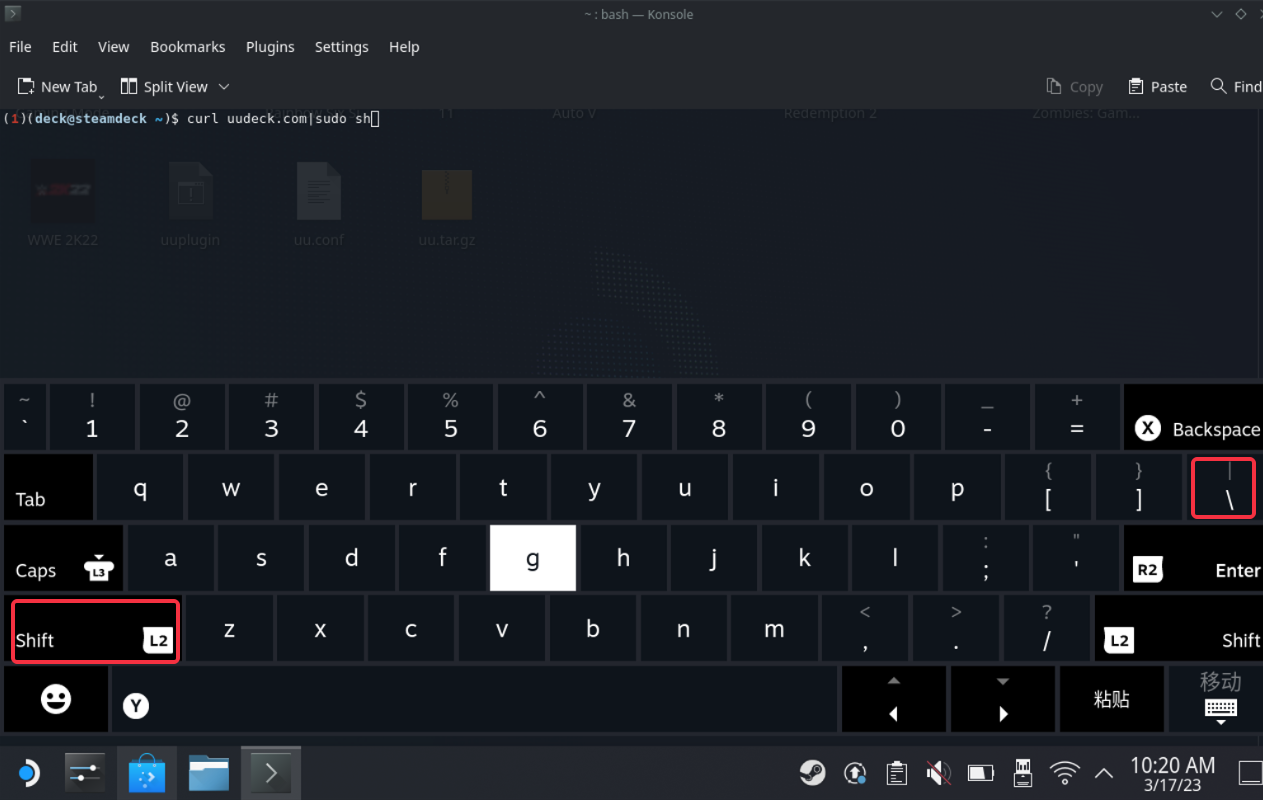Expand the hidden tray icons arrow

point(1104,773)
